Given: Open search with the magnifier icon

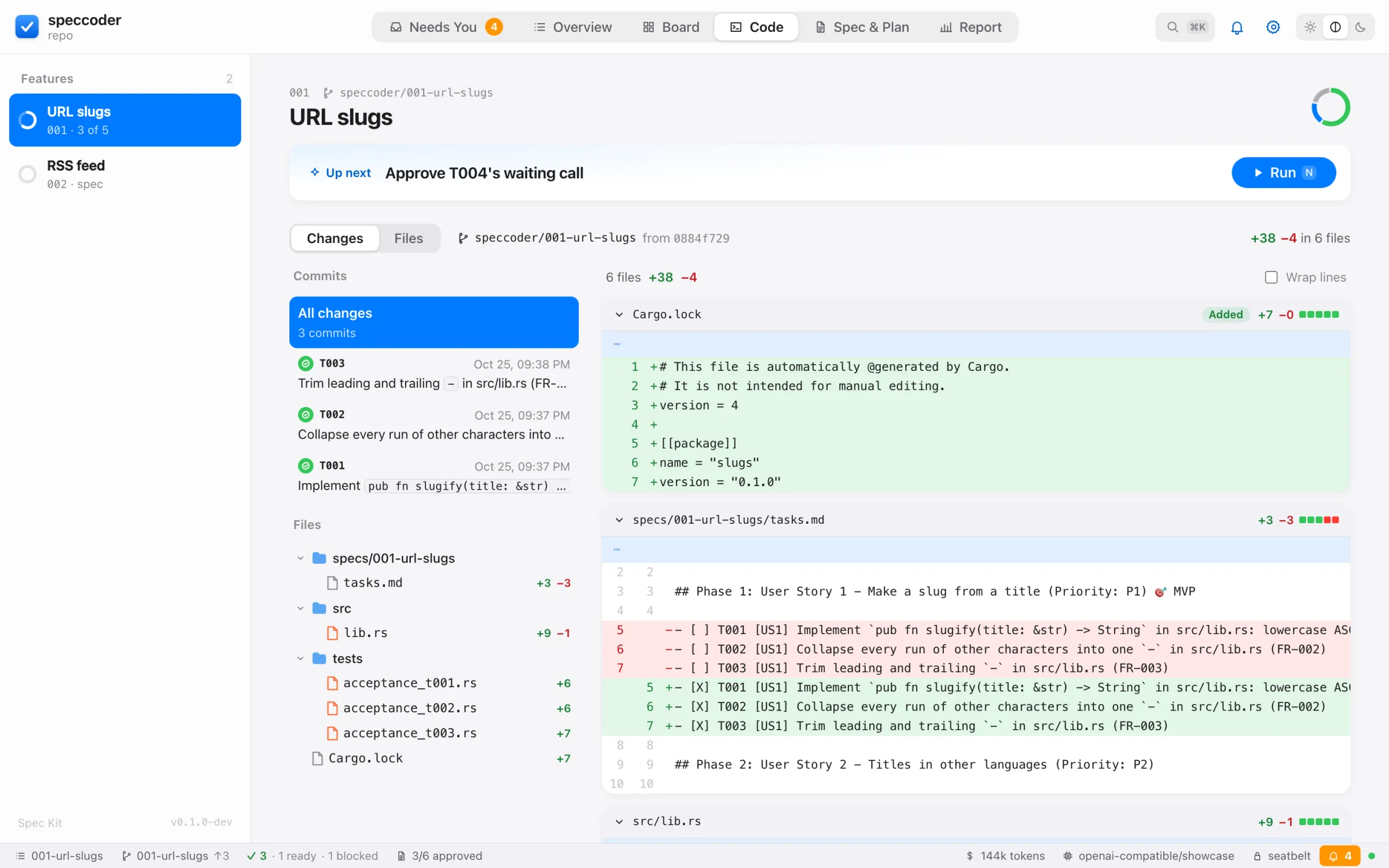Looking at the screenshot, I should 1173,27.
